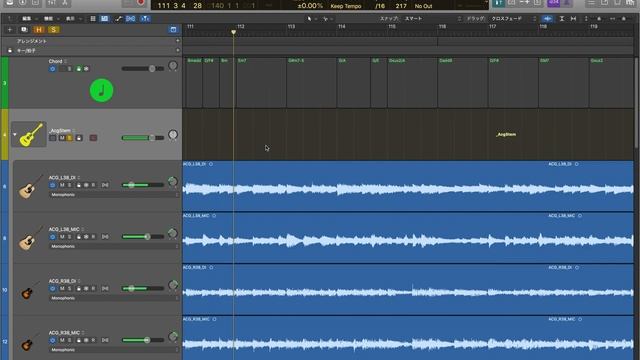Screen dimensions: 640x360
Task: Click the record button in transport
Action: pyautogui.click(x=140, y=2)
